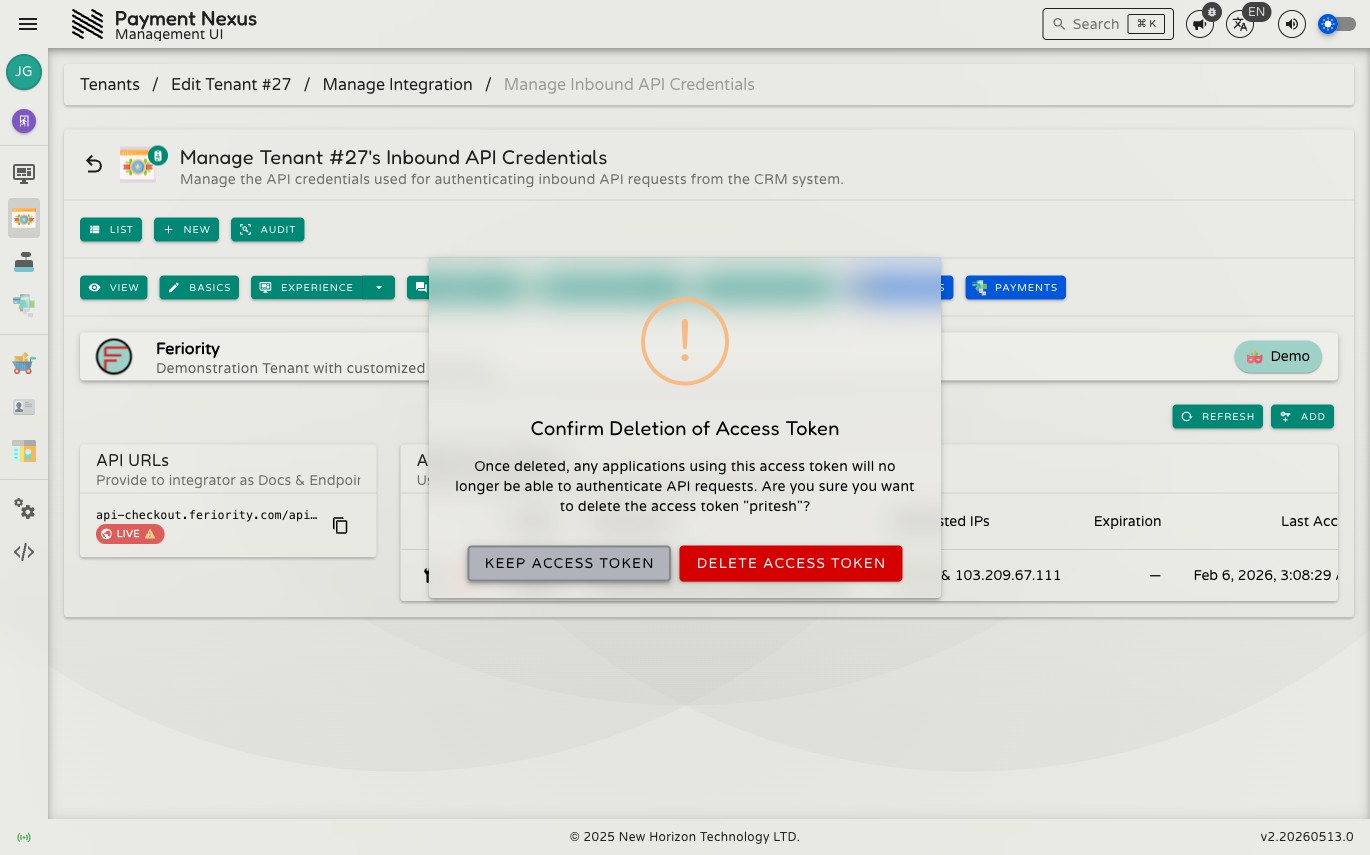
Task: Copy the API URL with copy icon
Action: [x=340, y=525]
